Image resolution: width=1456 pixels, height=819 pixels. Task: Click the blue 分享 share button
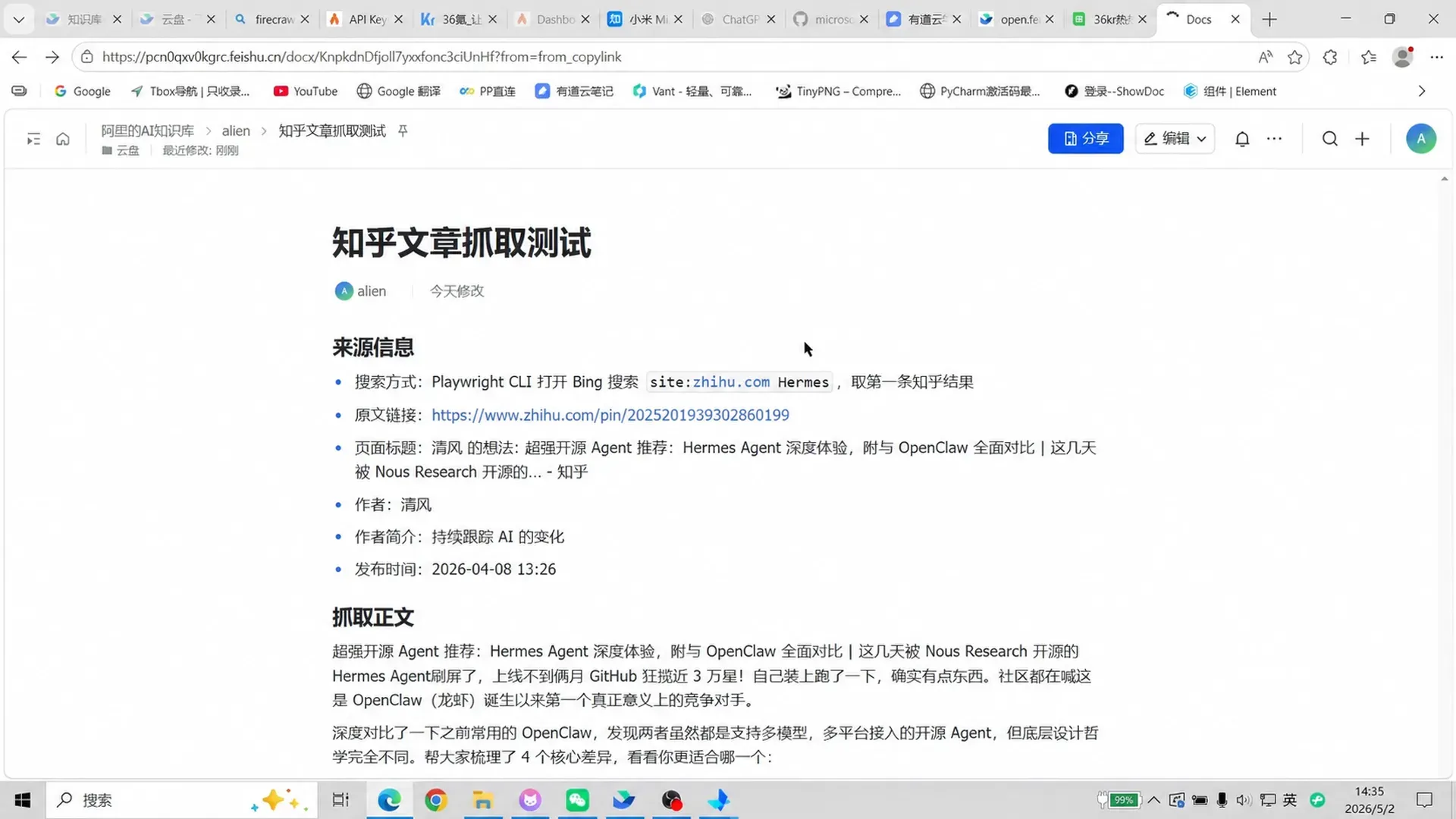(x=1086, y=139)
